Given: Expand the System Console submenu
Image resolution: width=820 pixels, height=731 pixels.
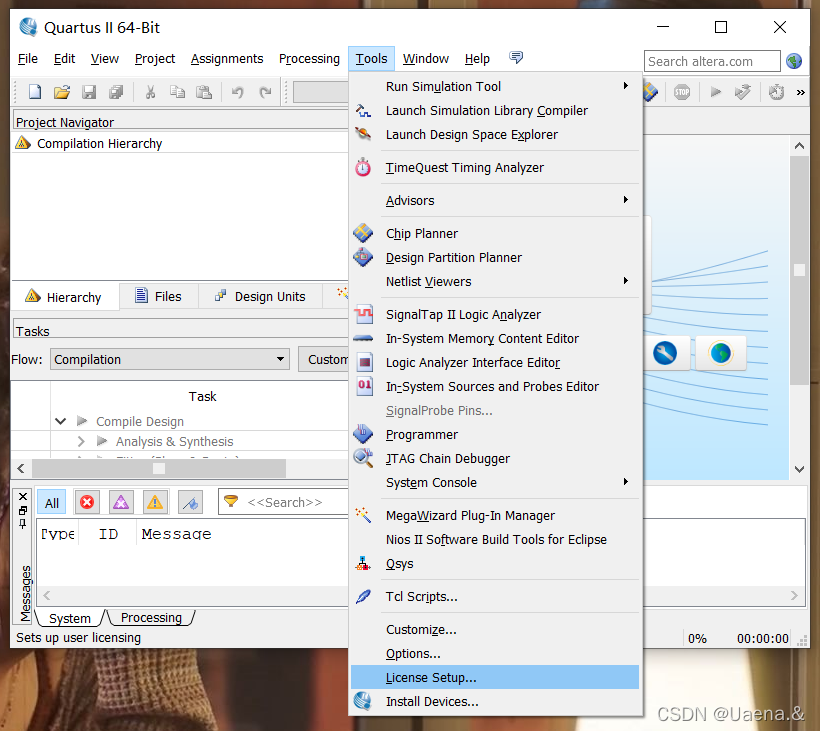Looking at the screenshot, I should click(626, 482).
